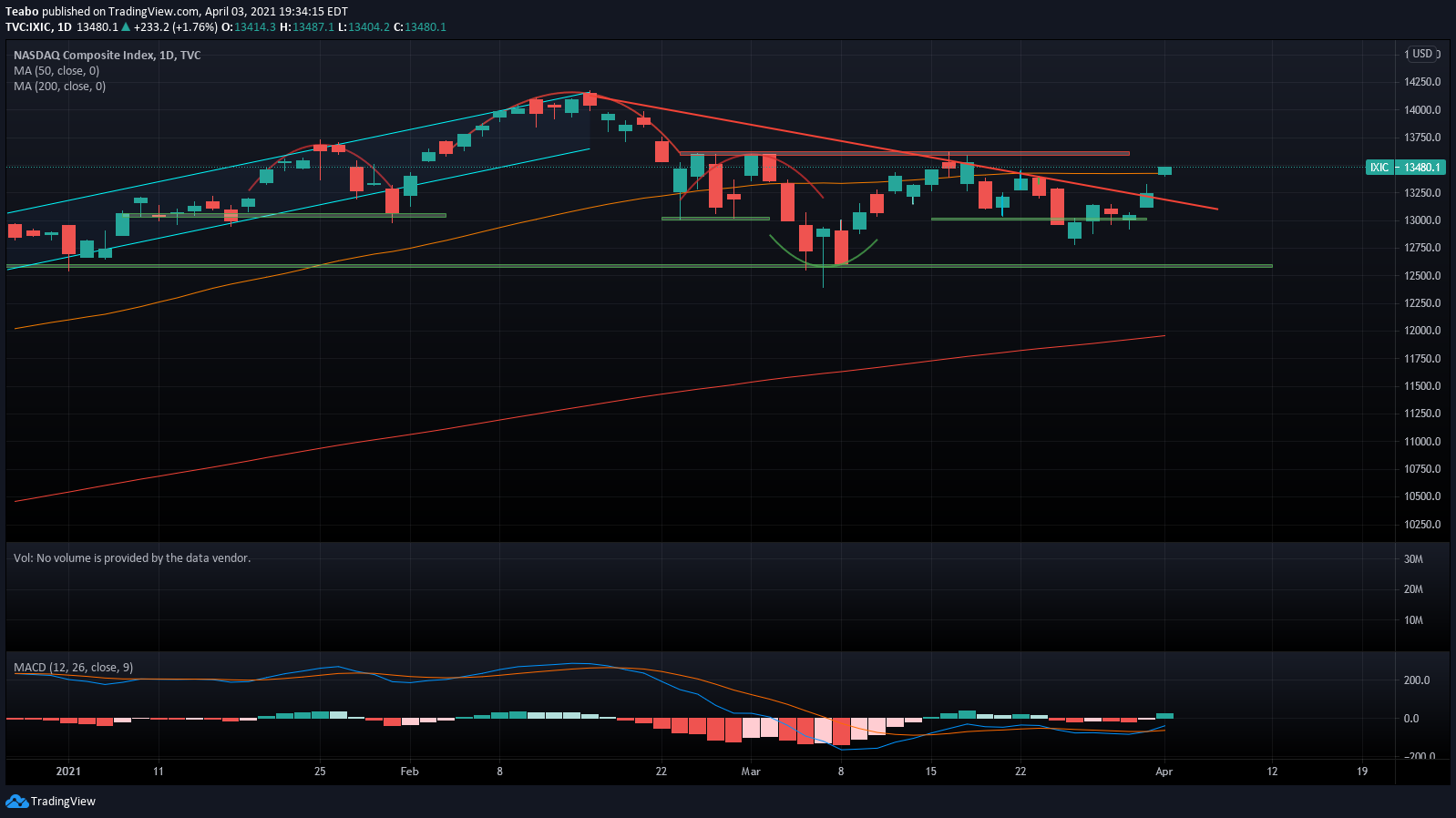The width and height of the screenshot is (1456, 818).
Task: Click the 200.0 MACD axis label
Action: (1417, 680)
